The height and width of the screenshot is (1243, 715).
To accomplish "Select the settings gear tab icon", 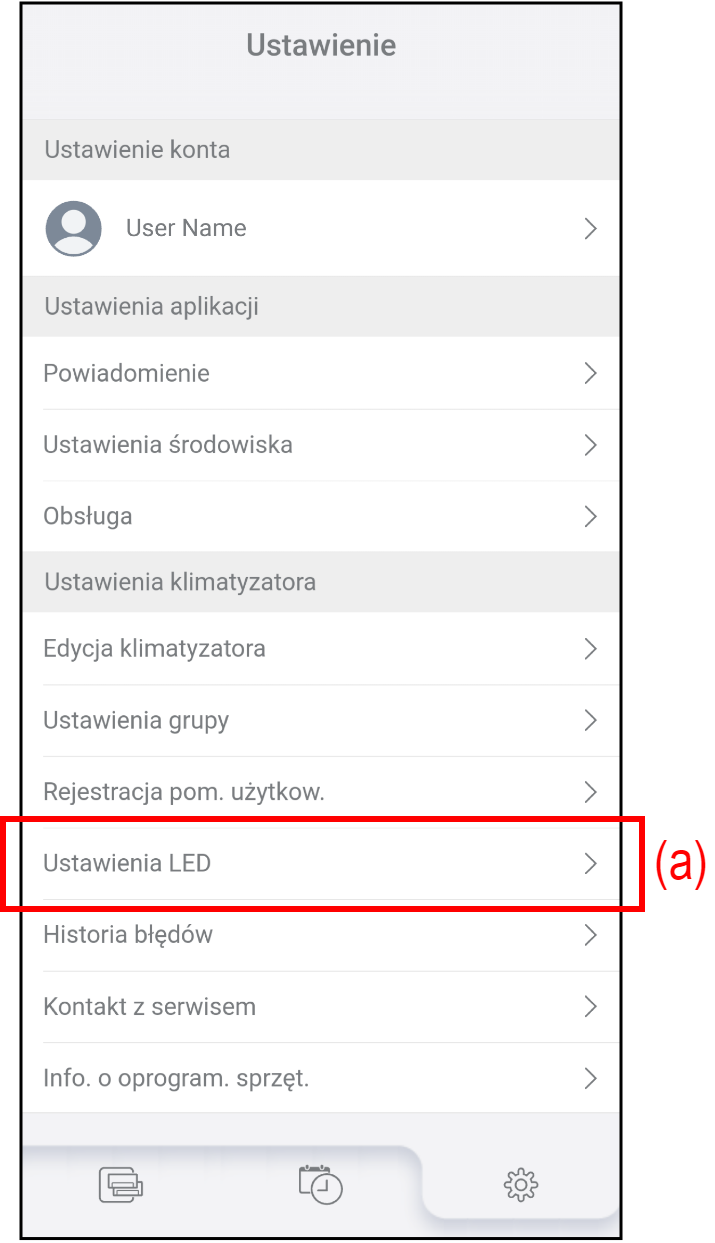I will tap(520, 1185).
